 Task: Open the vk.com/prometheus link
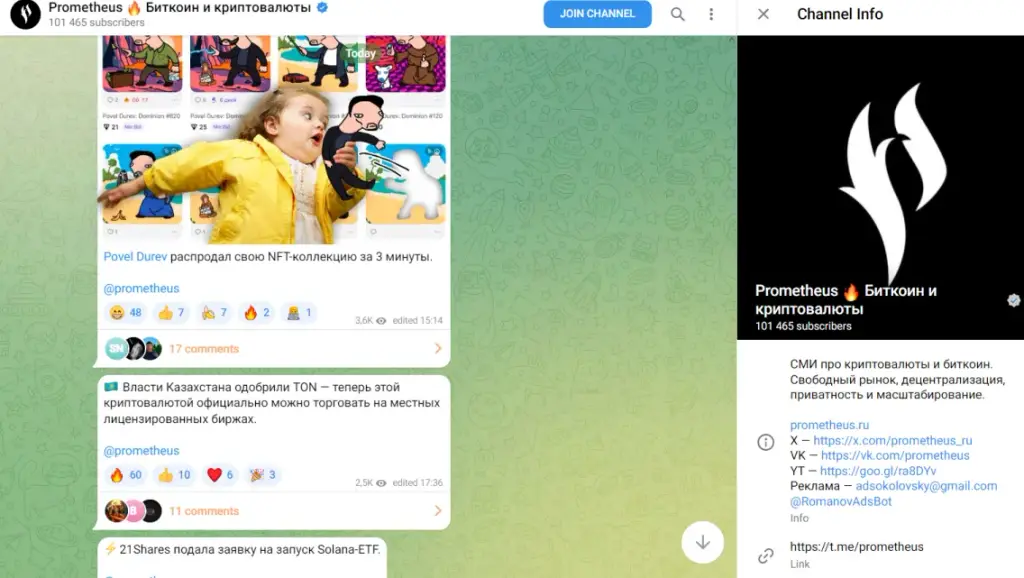click(895, 455)
